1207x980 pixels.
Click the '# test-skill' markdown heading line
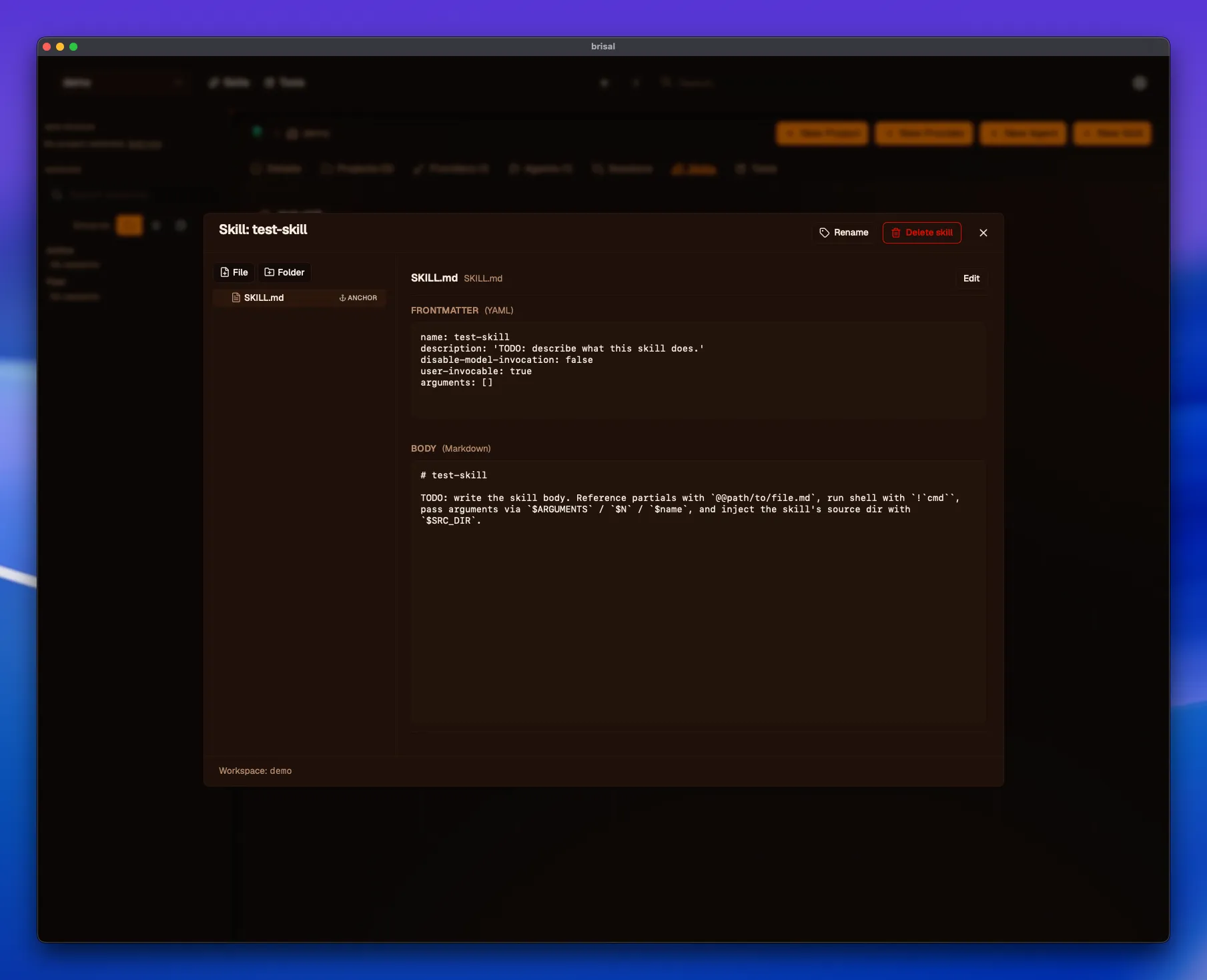[x=454, y=475]
